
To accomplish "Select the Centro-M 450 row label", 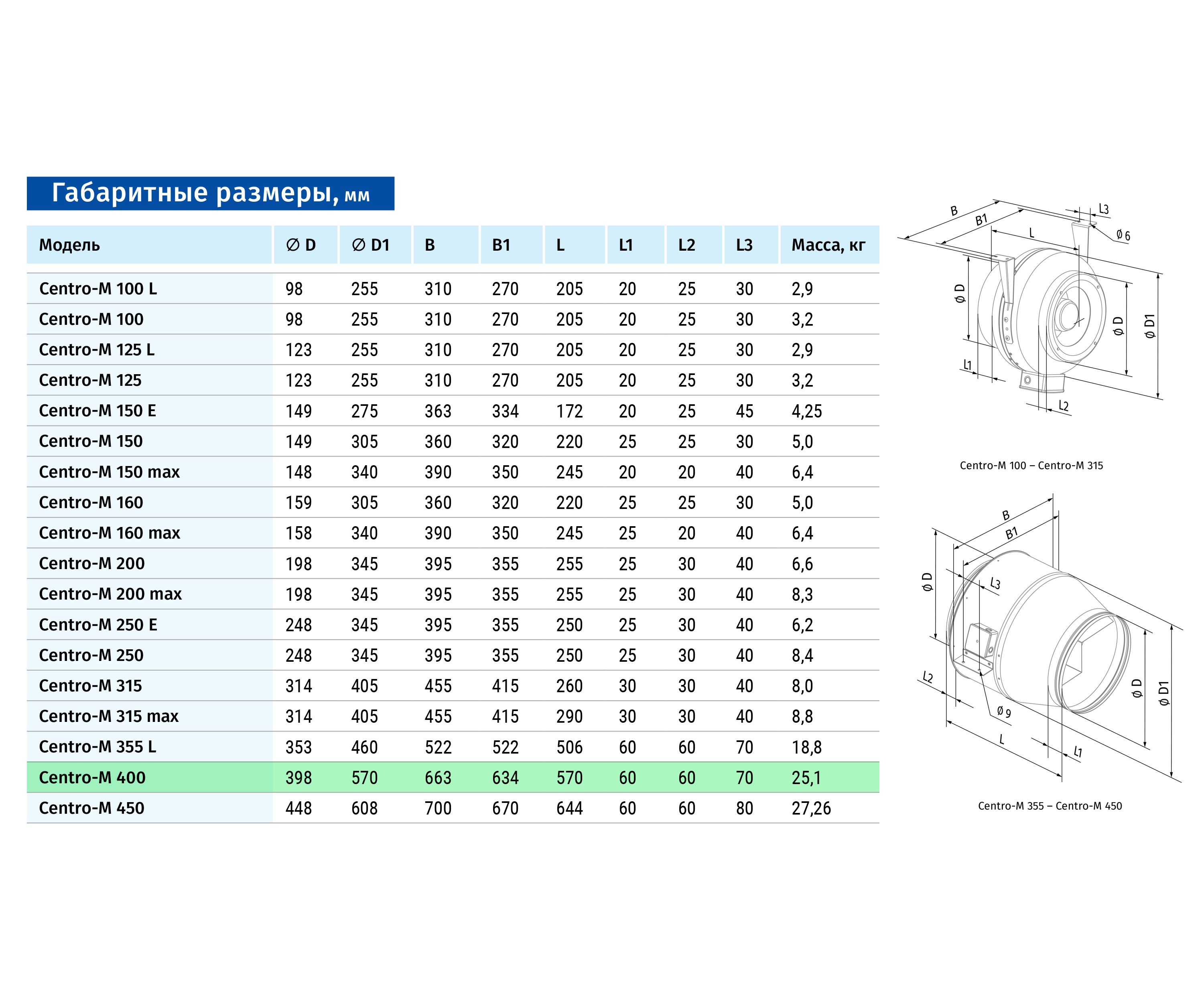I will coord(91,808).
